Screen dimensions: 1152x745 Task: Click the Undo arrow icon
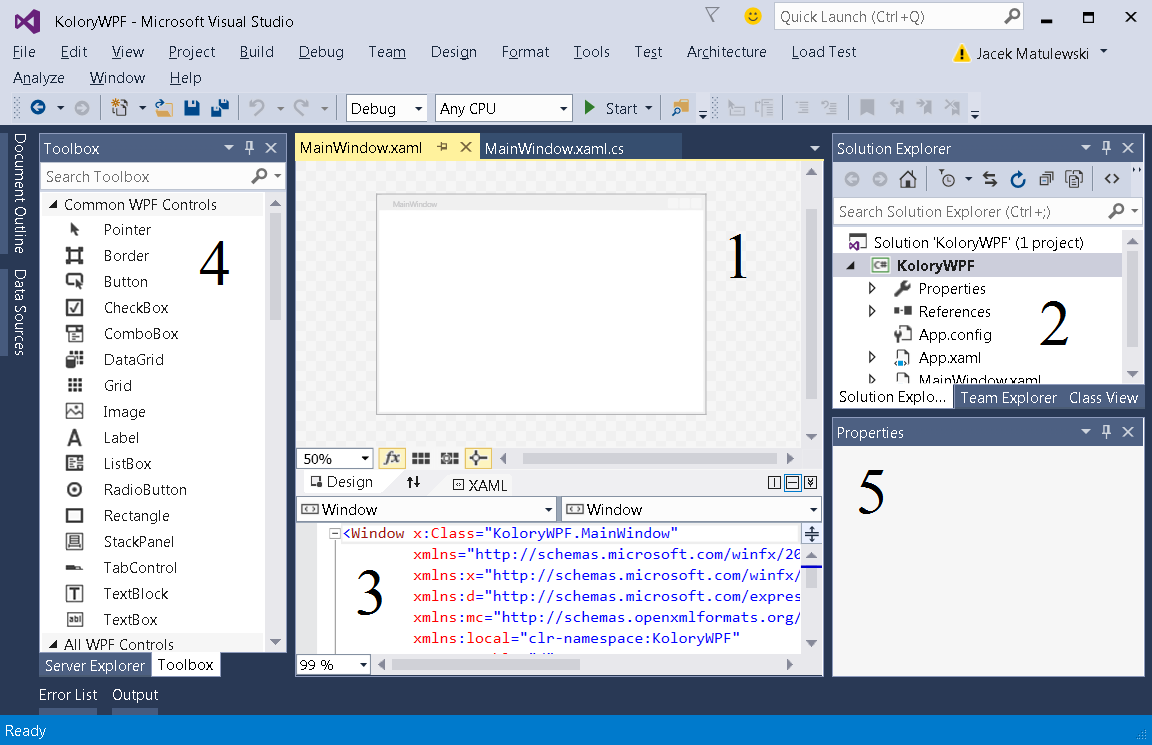[256, 108]
